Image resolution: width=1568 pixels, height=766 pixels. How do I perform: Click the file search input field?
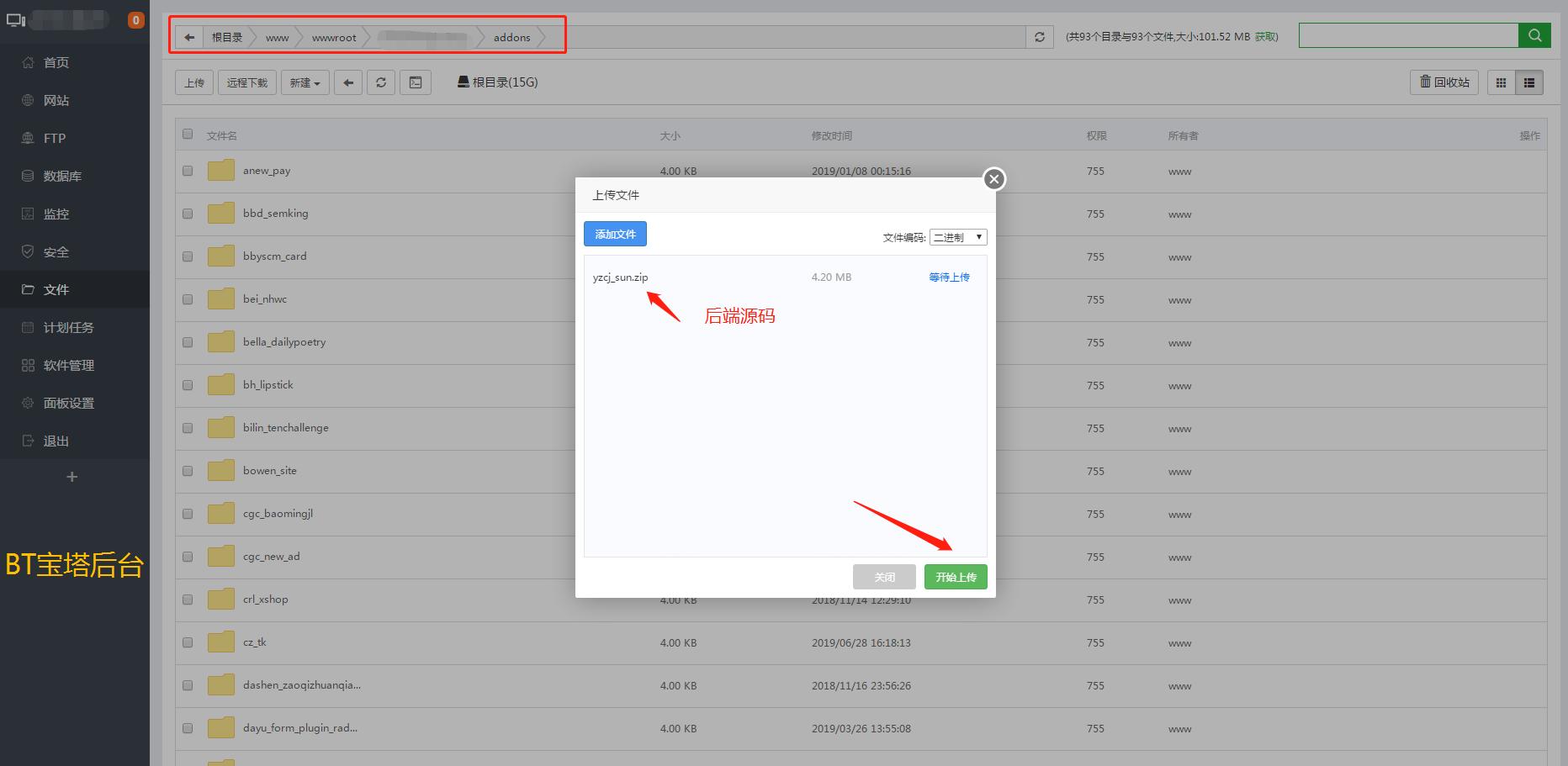tap(1408, 35)
